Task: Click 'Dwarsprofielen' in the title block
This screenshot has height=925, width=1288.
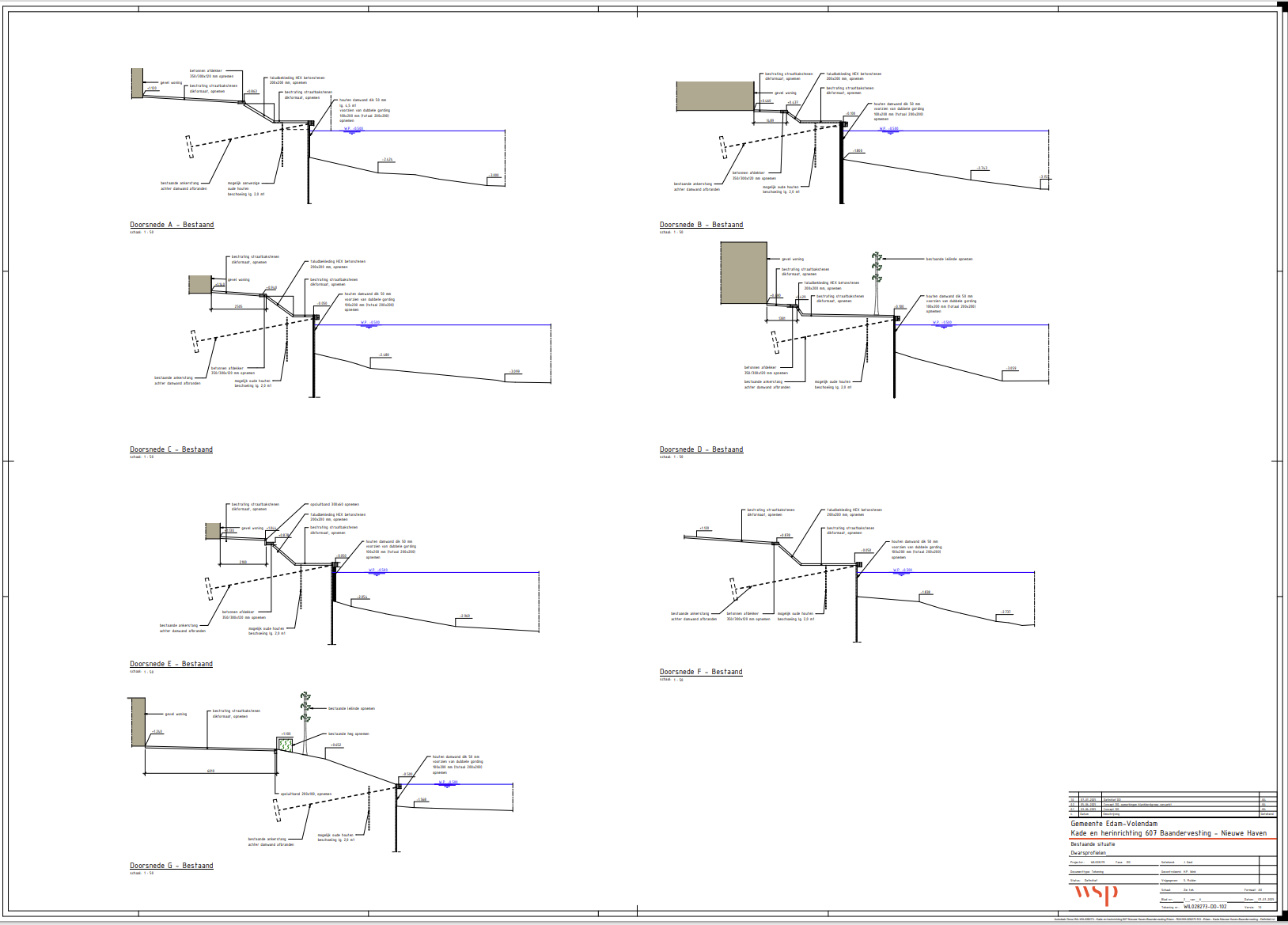Action: coord(1088,853)
